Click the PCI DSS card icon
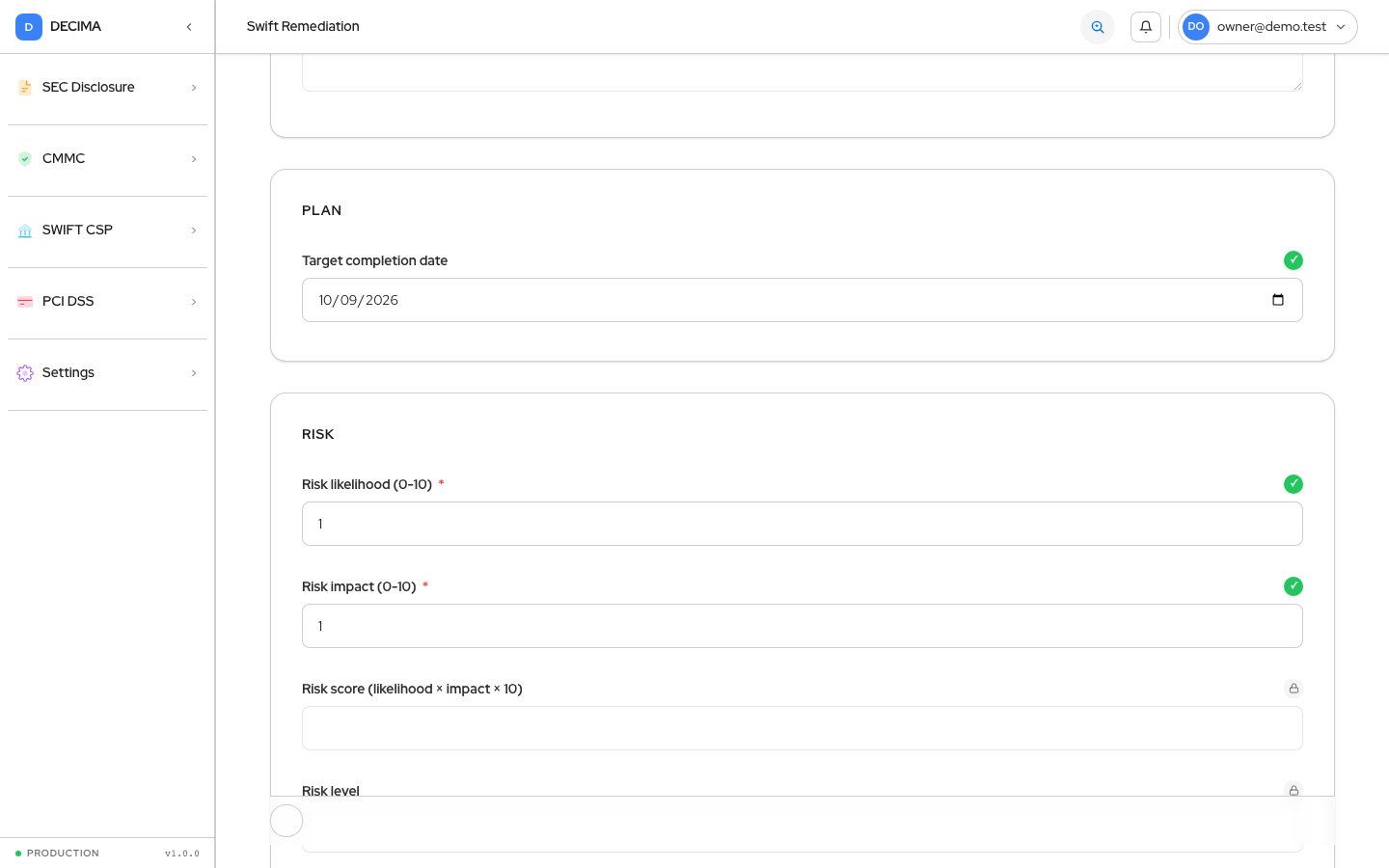This screenshot has width=1389, height=868. point(25,302)
